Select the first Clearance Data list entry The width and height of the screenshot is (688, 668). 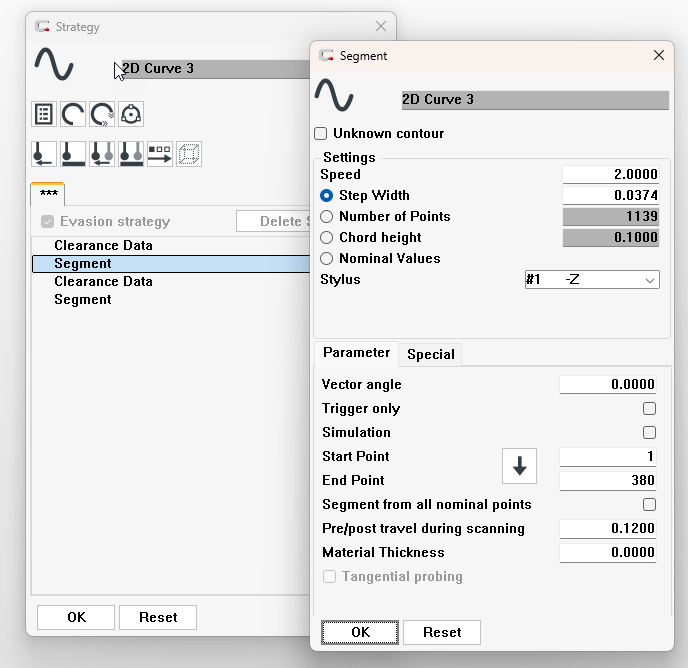(171, 245)
